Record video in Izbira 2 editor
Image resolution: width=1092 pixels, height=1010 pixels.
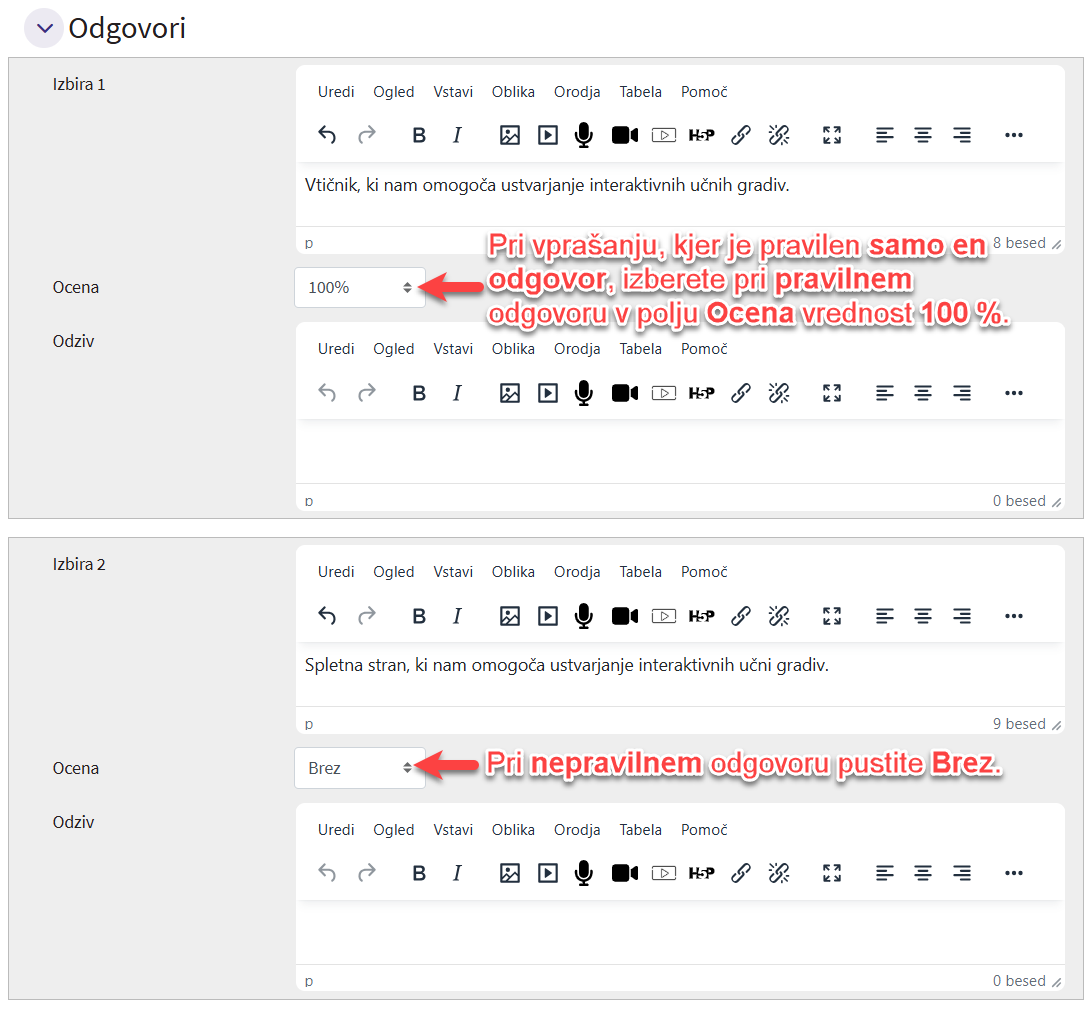[625, 616]
